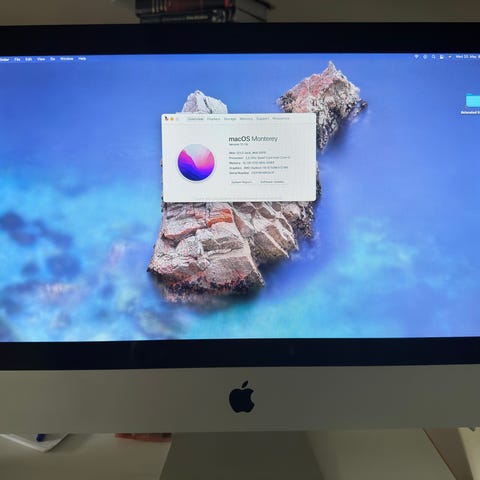Click the Wi-Fi status icon
Image resolution: width=480 pixels, height=480 pixels.
(x=416, y=57)
